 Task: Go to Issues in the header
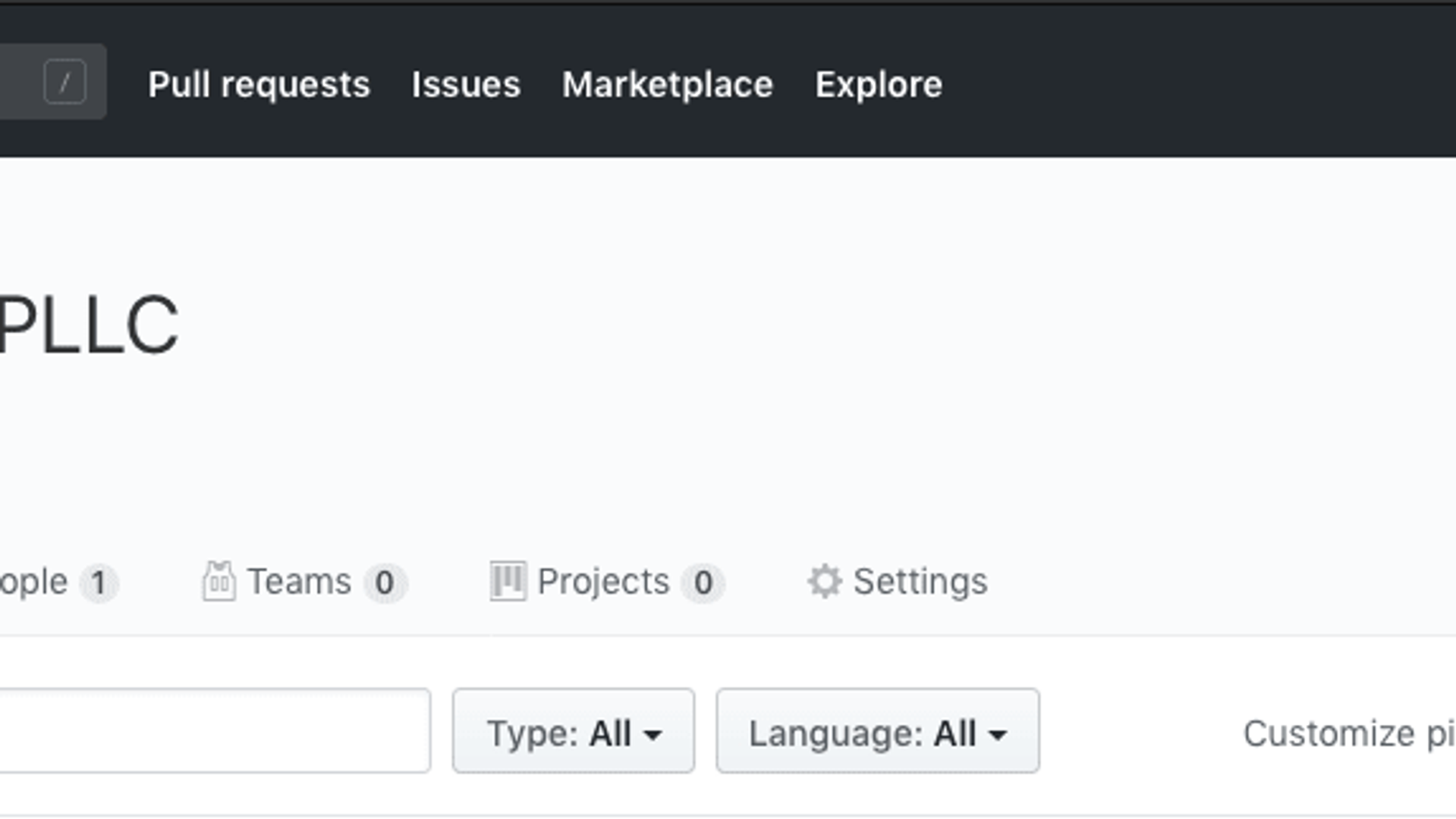466,84
